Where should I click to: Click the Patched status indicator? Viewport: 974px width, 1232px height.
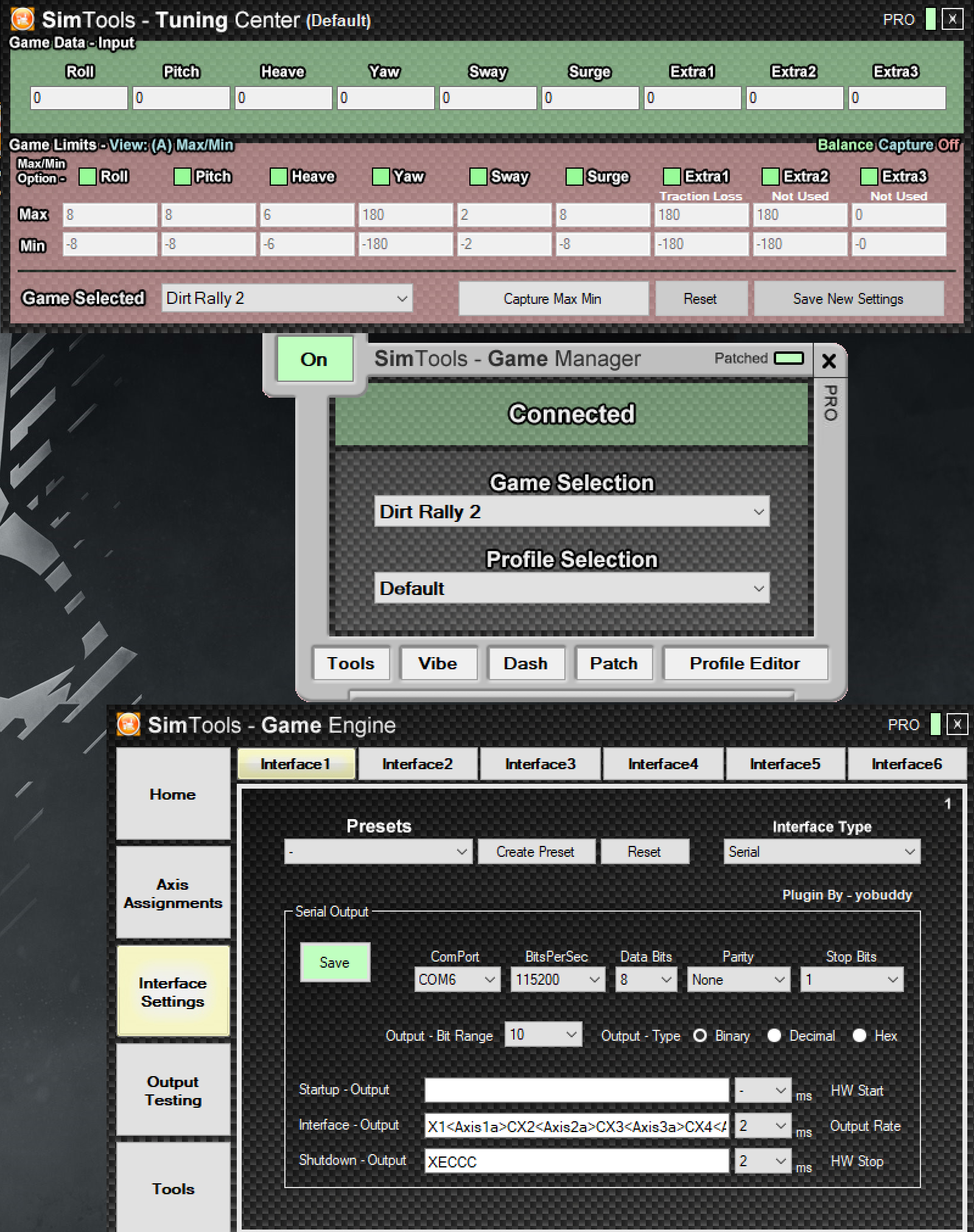click(789, 358)
